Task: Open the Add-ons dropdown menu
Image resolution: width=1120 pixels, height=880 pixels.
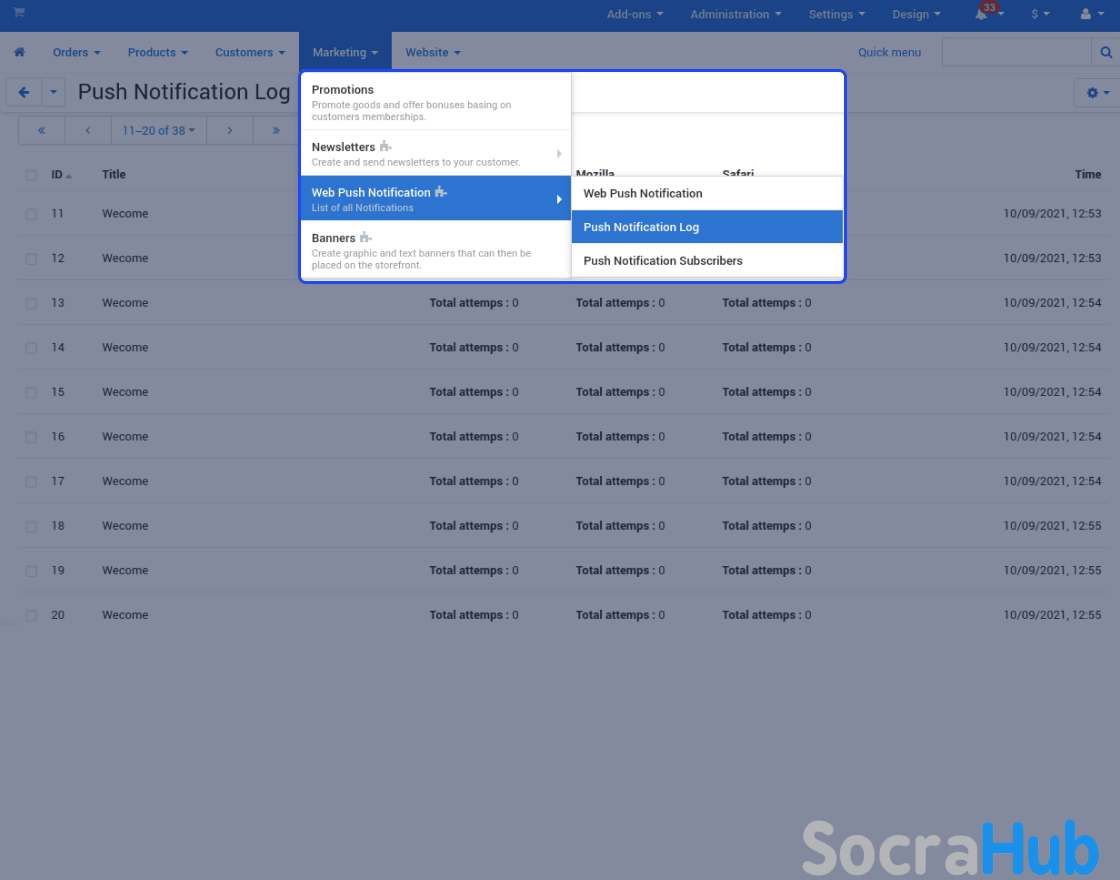Action: click(635, 15)
